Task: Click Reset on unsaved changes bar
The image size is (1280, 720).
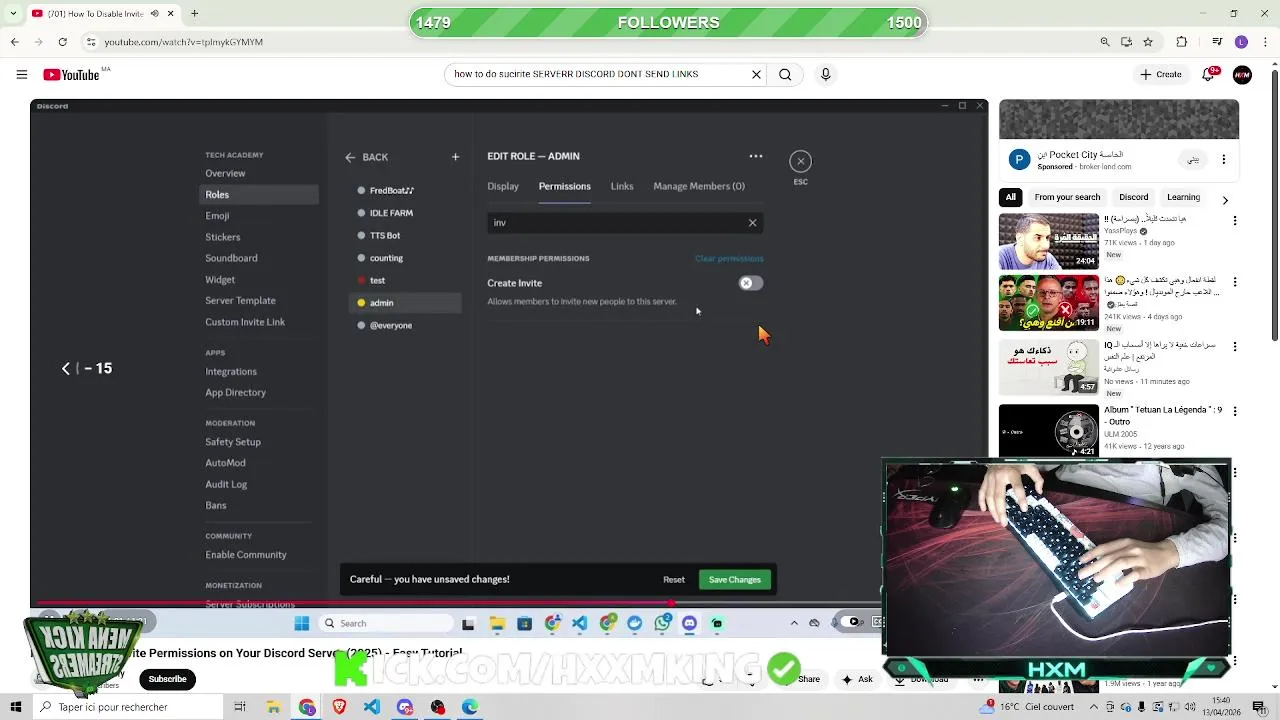Action: click(x=674, y=580)
